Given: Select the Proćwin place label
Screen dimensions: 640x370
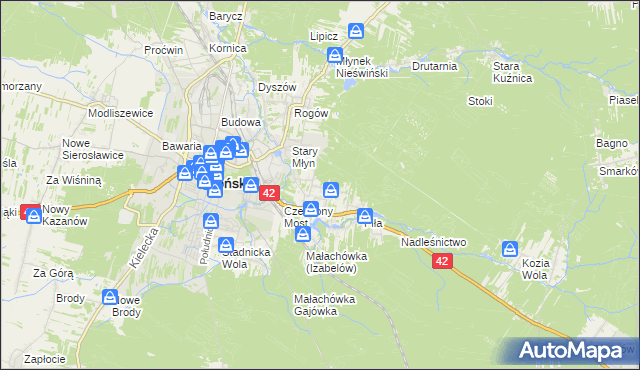Looking at the screenshot, I should click(x=164, y=50).
